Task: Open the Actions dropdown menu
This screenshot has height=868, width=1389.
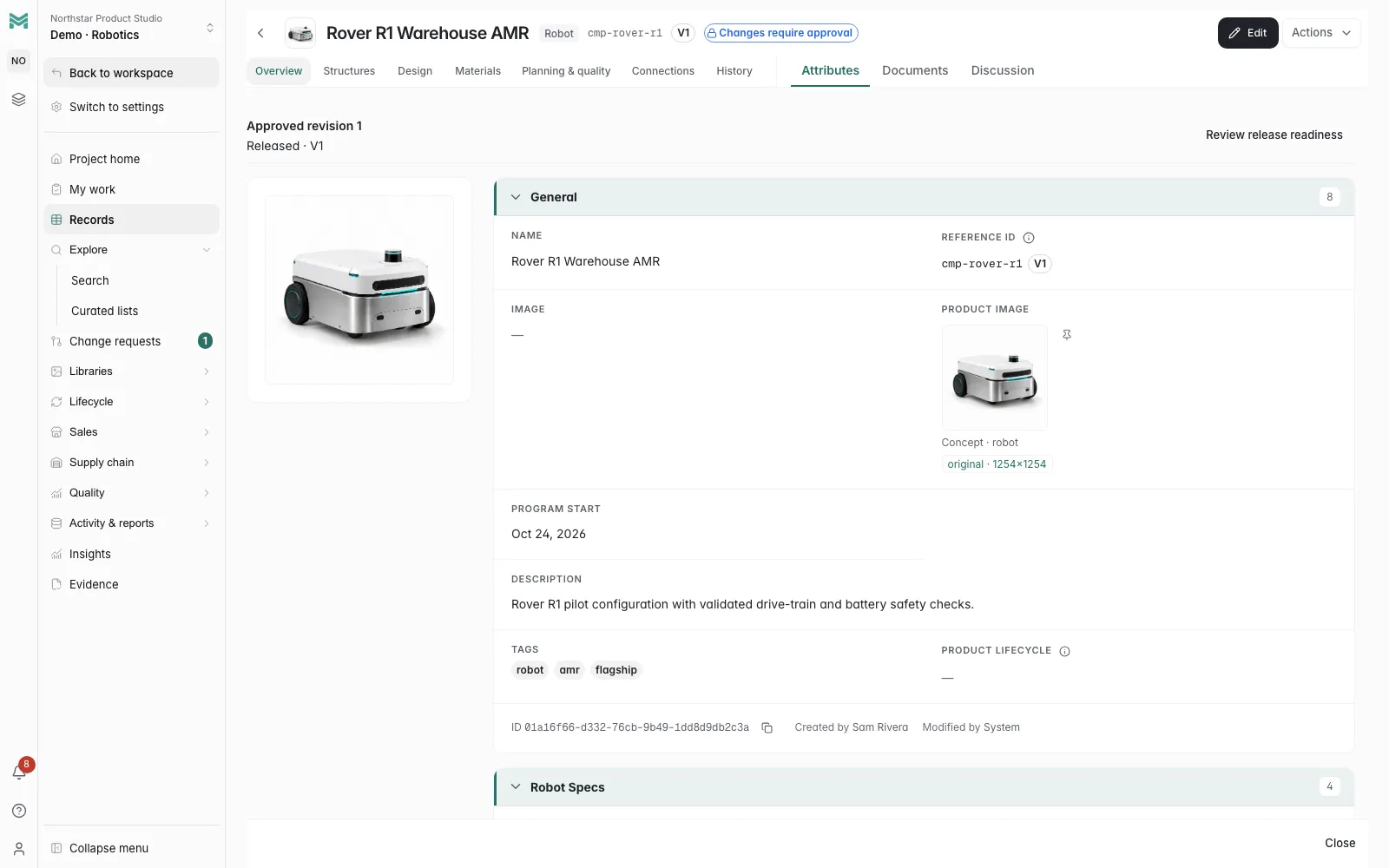Action: [1321, 33]
